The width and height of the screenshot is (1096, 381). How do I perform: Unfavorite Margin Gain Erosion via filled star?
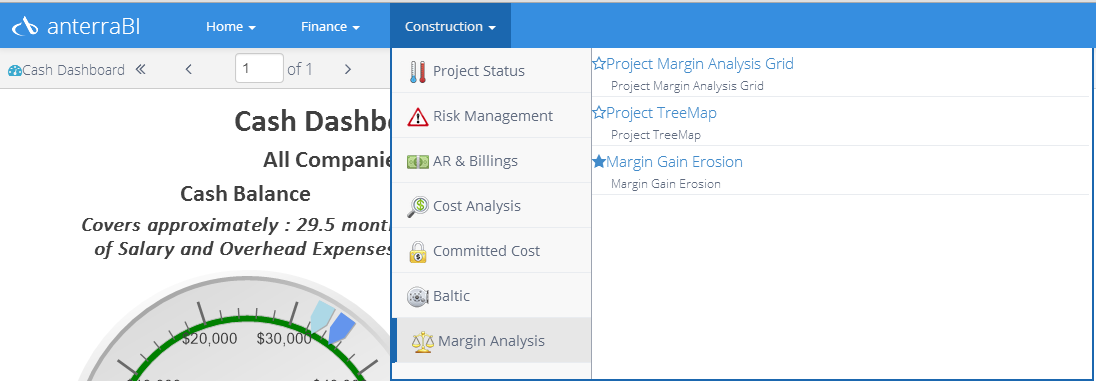pyautogui.click(x=598, y=161)
